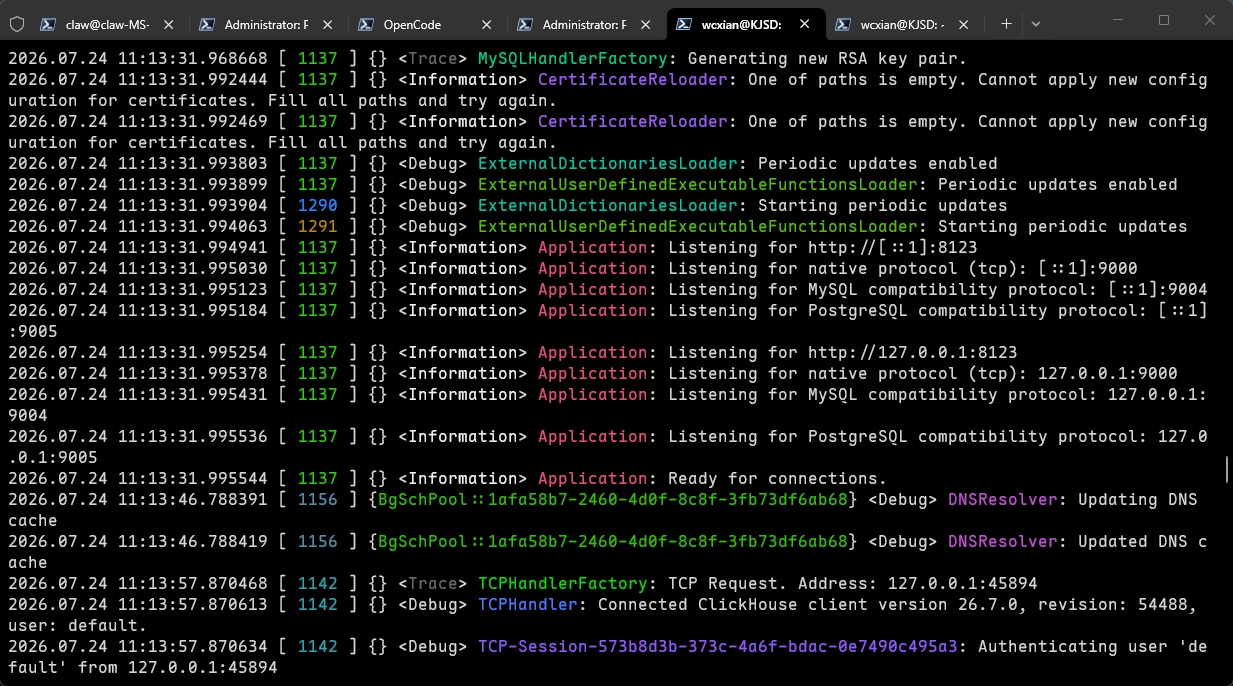The image size is (1233, 686).
Task: Click the native protocol address "127.0.0.1:9000"
Action: click(x=1107, y=374)
